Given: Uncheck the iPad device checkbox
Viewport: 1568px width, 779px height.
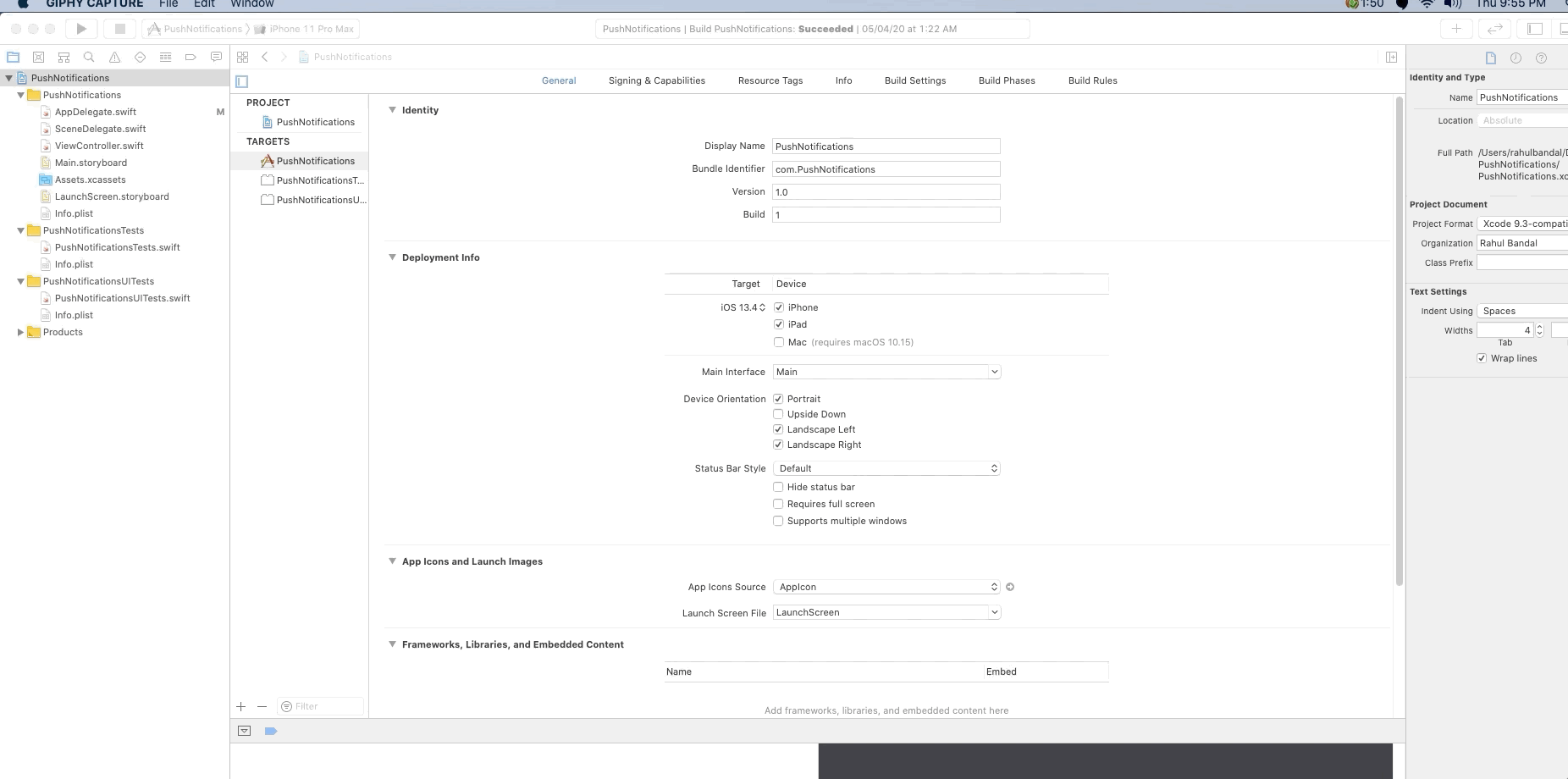Looking at the screenshot, I should (x=779, y=324).
